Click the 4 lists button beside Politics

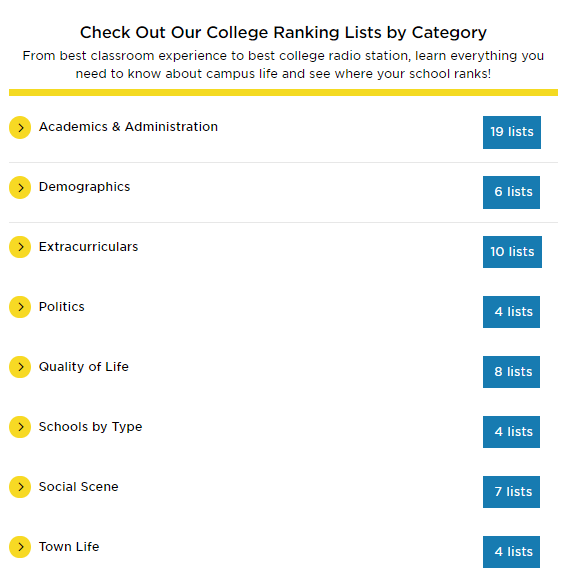[x=511, y=312]
